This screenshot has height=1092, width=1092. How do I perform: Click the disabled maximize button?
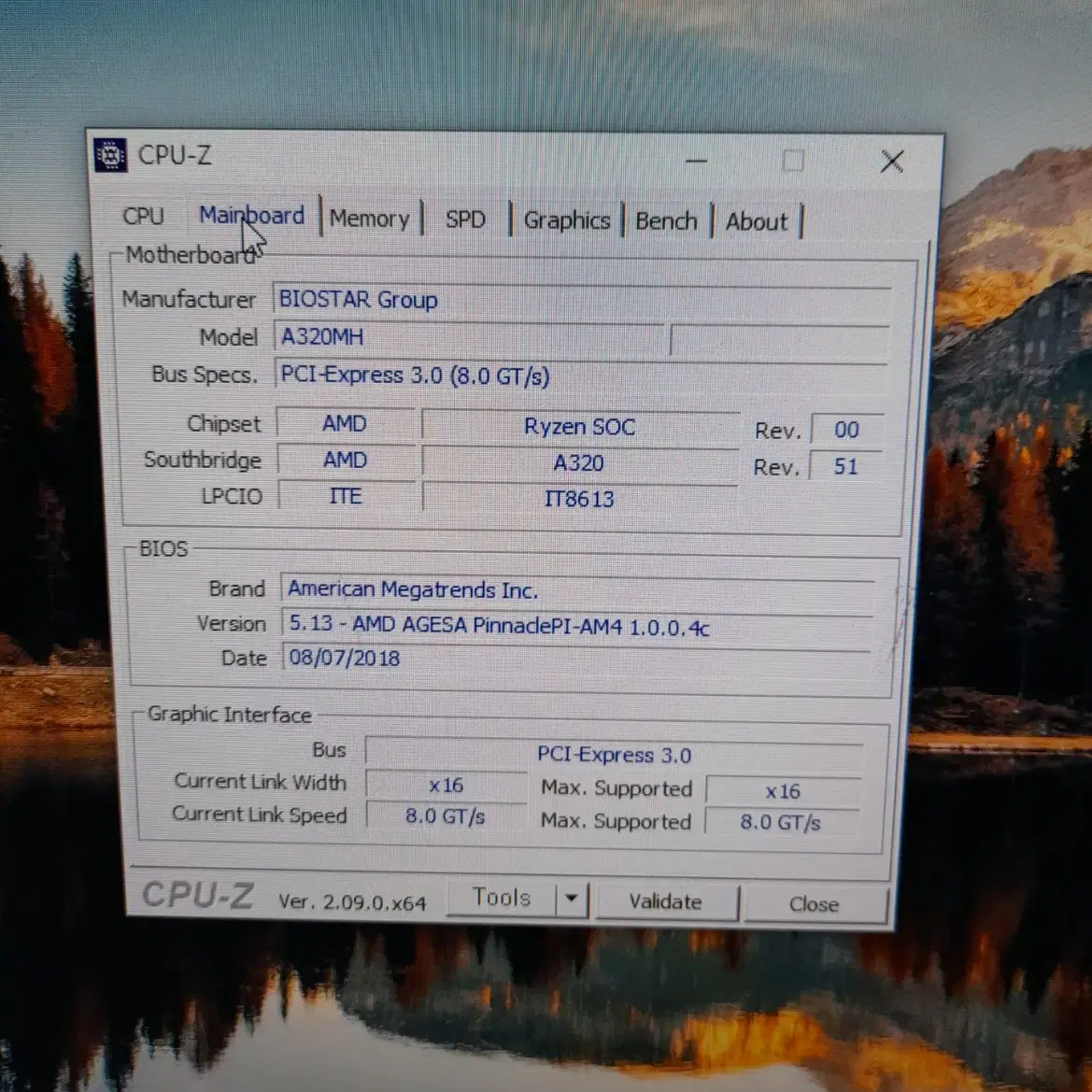(x=793, y=161)
